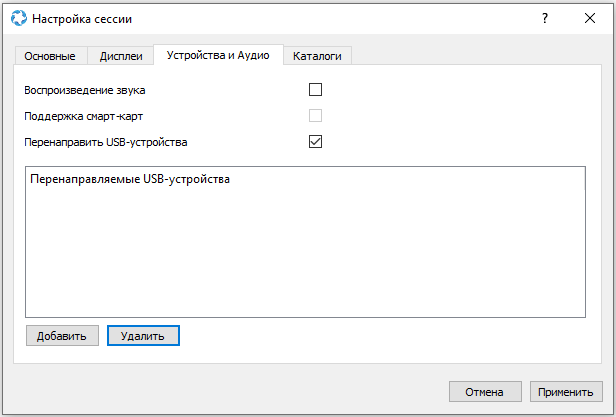
Task: Select the Устройства и Аудио tab
Action: pos(218,55)
